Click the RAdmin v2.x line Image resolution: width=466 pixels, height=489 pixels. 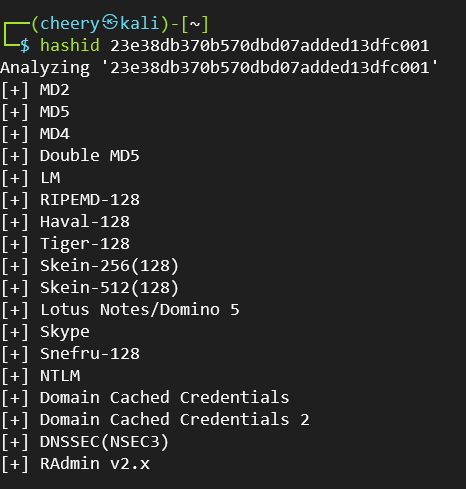(x=75, y=464)
